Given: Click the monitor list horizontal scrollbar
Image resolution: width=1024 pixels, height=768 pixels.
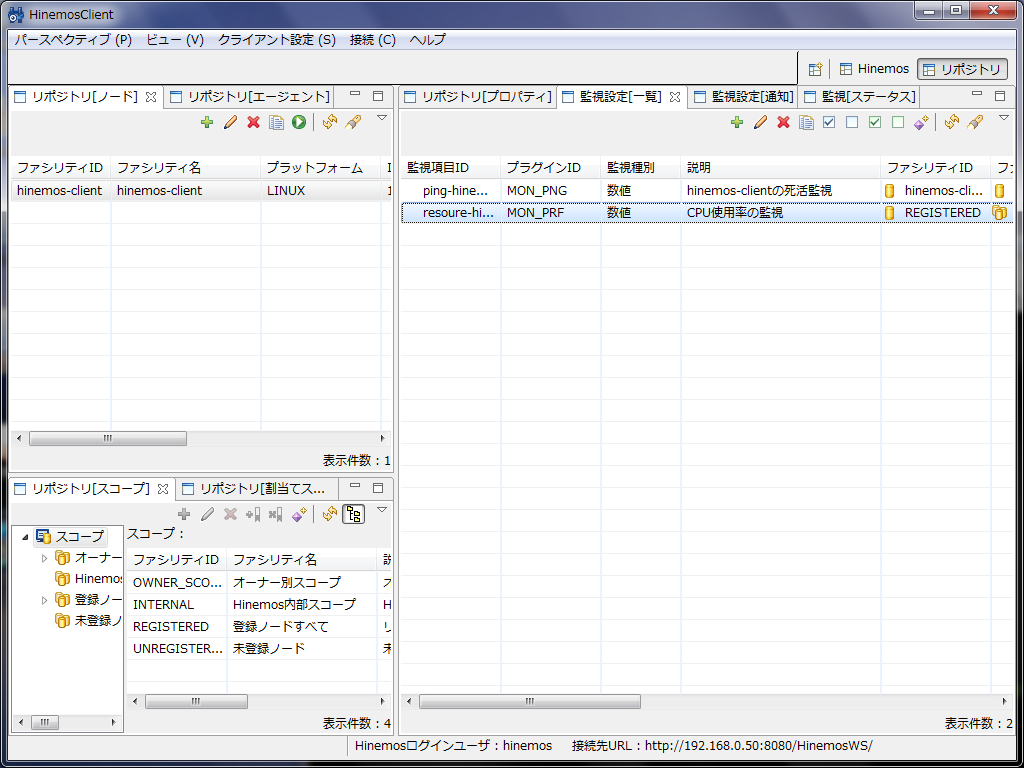Looking at the screenshot, I should click(x=530, y=701).
